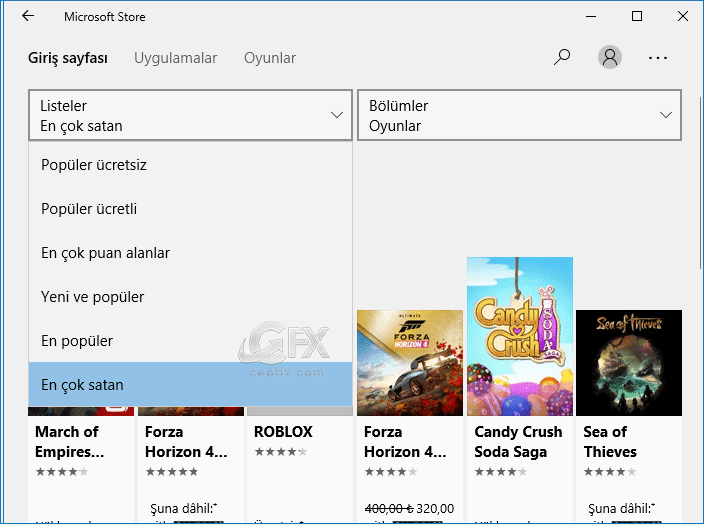Choose Yeni ve popüler option
Image resolution: width=704 pixels, height=524 pixels.
click(x=190, y=297)
